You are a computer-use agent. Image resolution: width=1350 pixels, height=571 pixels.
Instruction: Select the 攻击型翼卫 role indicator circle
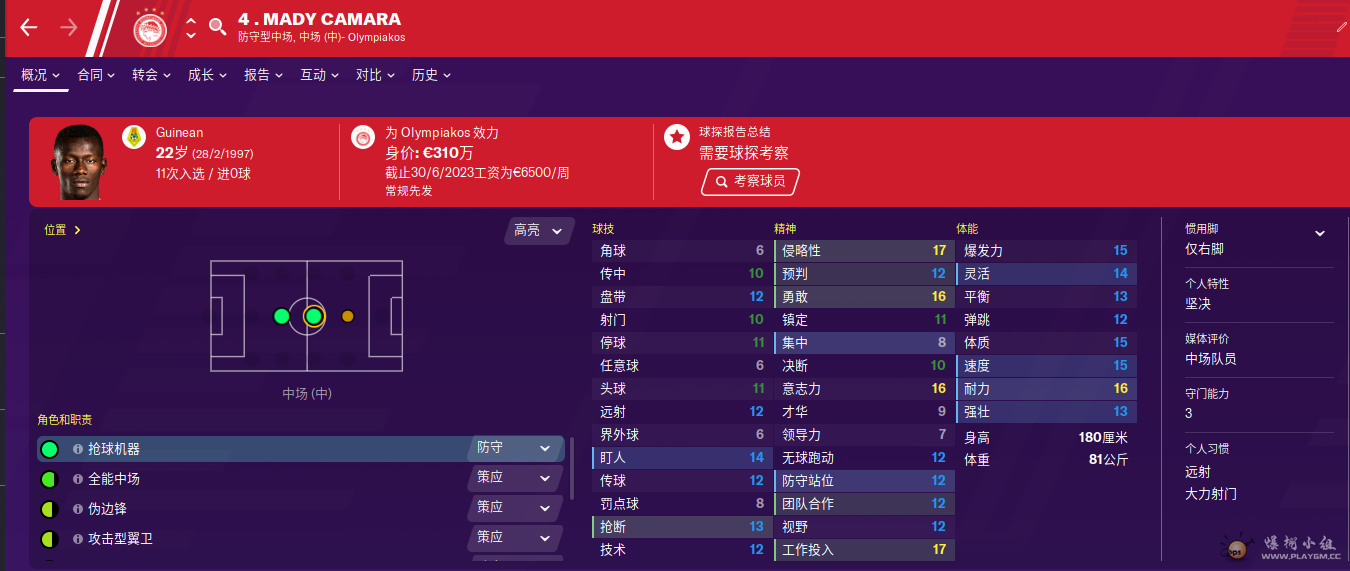(49, 539)
